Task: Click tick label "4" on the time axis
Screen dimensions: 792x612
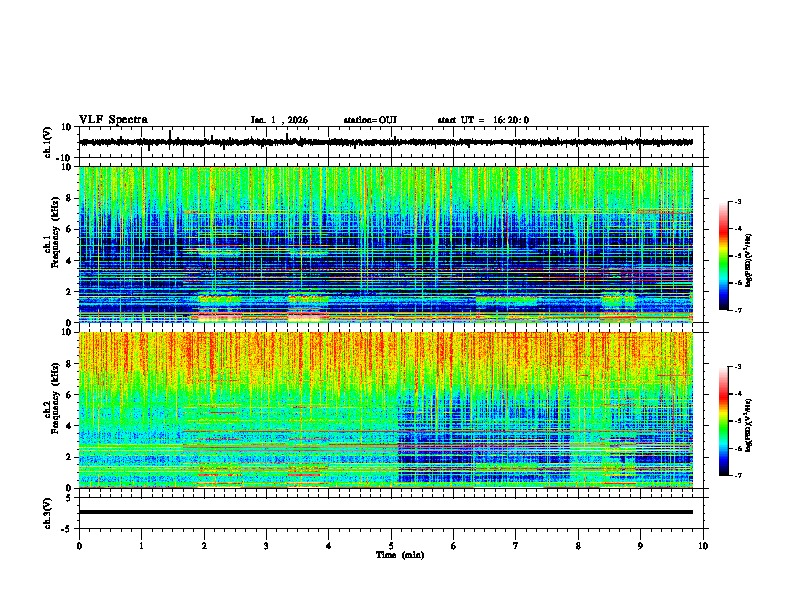Action: 329,546
